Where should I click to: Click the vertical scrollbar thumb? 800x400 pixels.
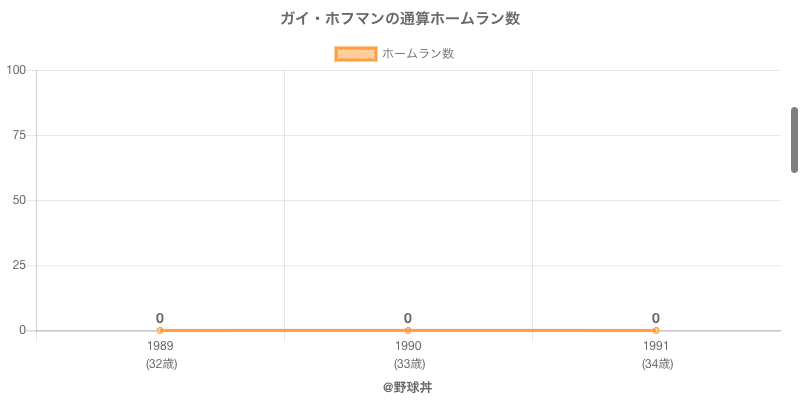794,140
